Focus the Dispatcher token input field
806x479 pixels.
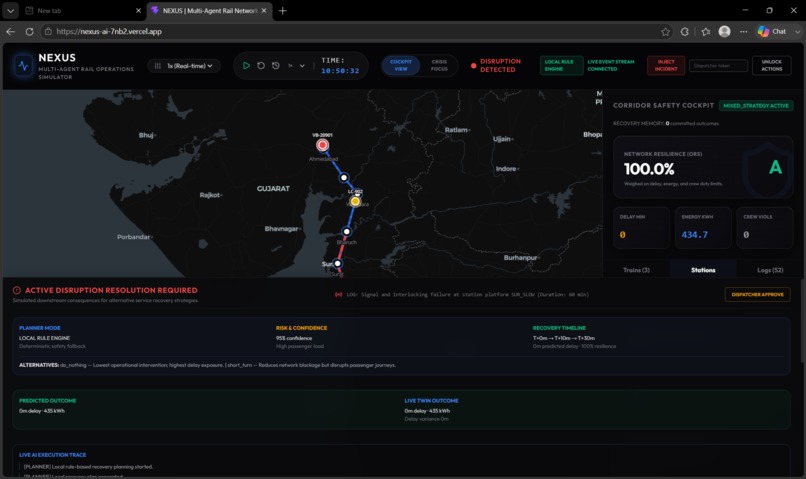point(718,65)
